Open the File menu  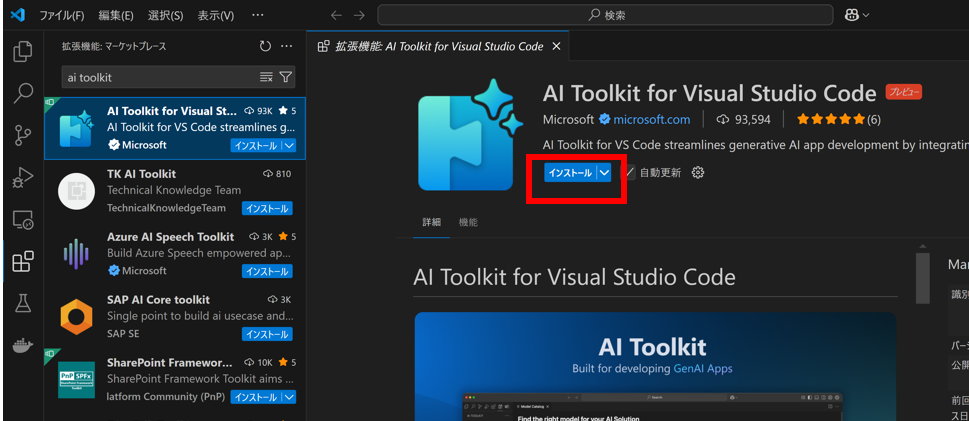click(62, 15)
